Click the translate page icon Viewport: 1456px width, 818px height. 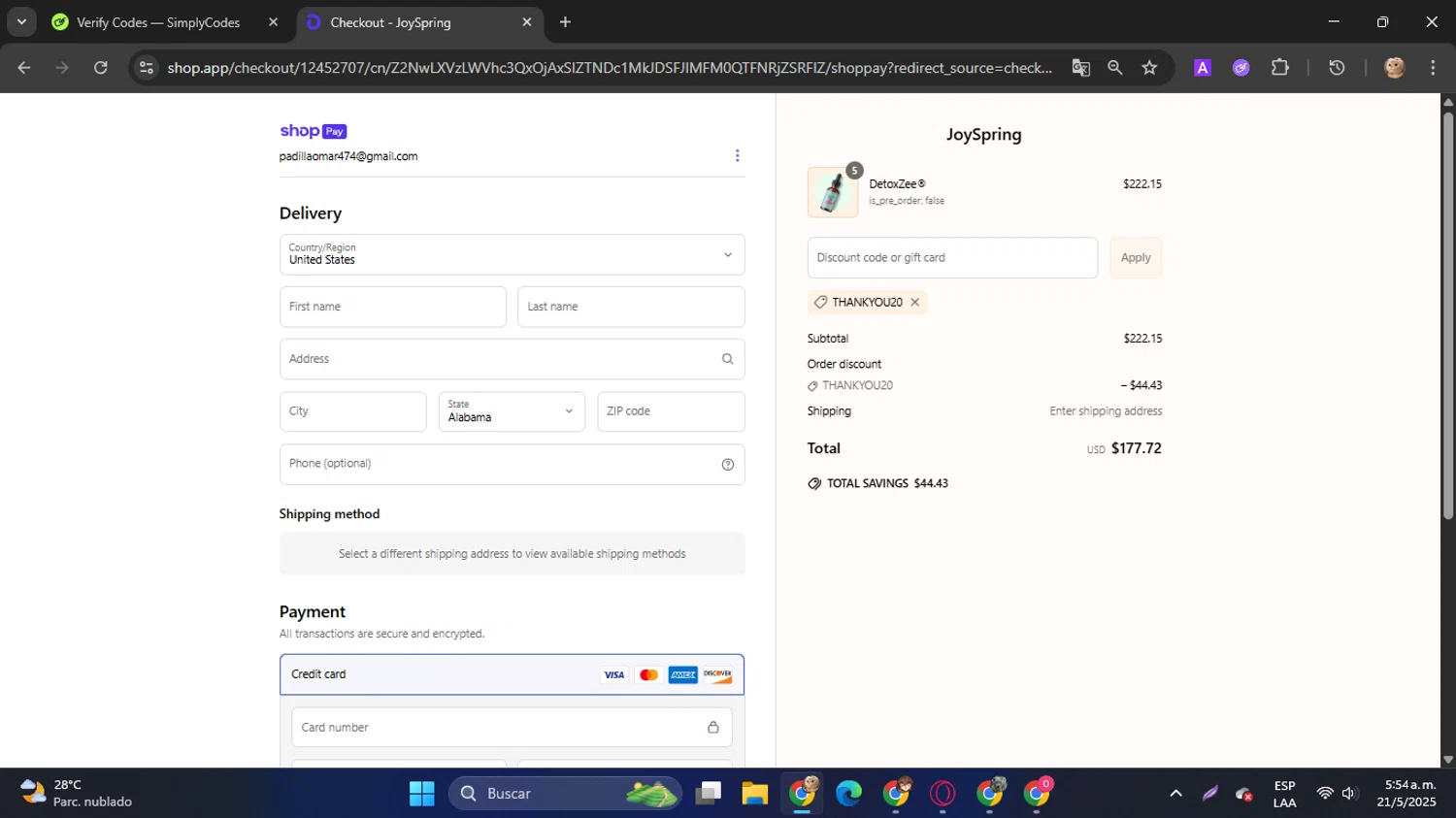1080,68
